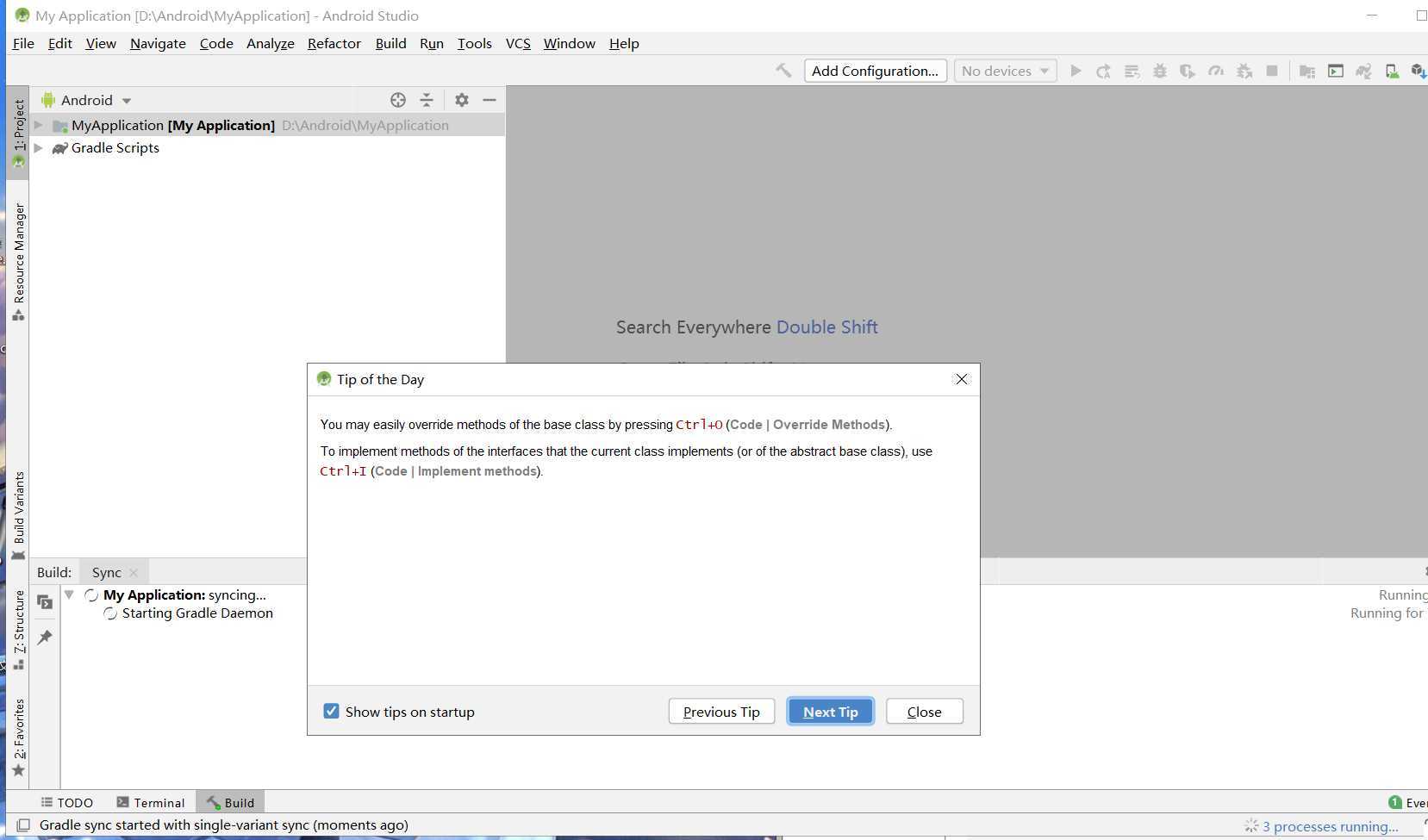Click the Apply Code Changes icon
Image resolution: width=1428 pixels, height=840 pixels.
point(1132,71)
